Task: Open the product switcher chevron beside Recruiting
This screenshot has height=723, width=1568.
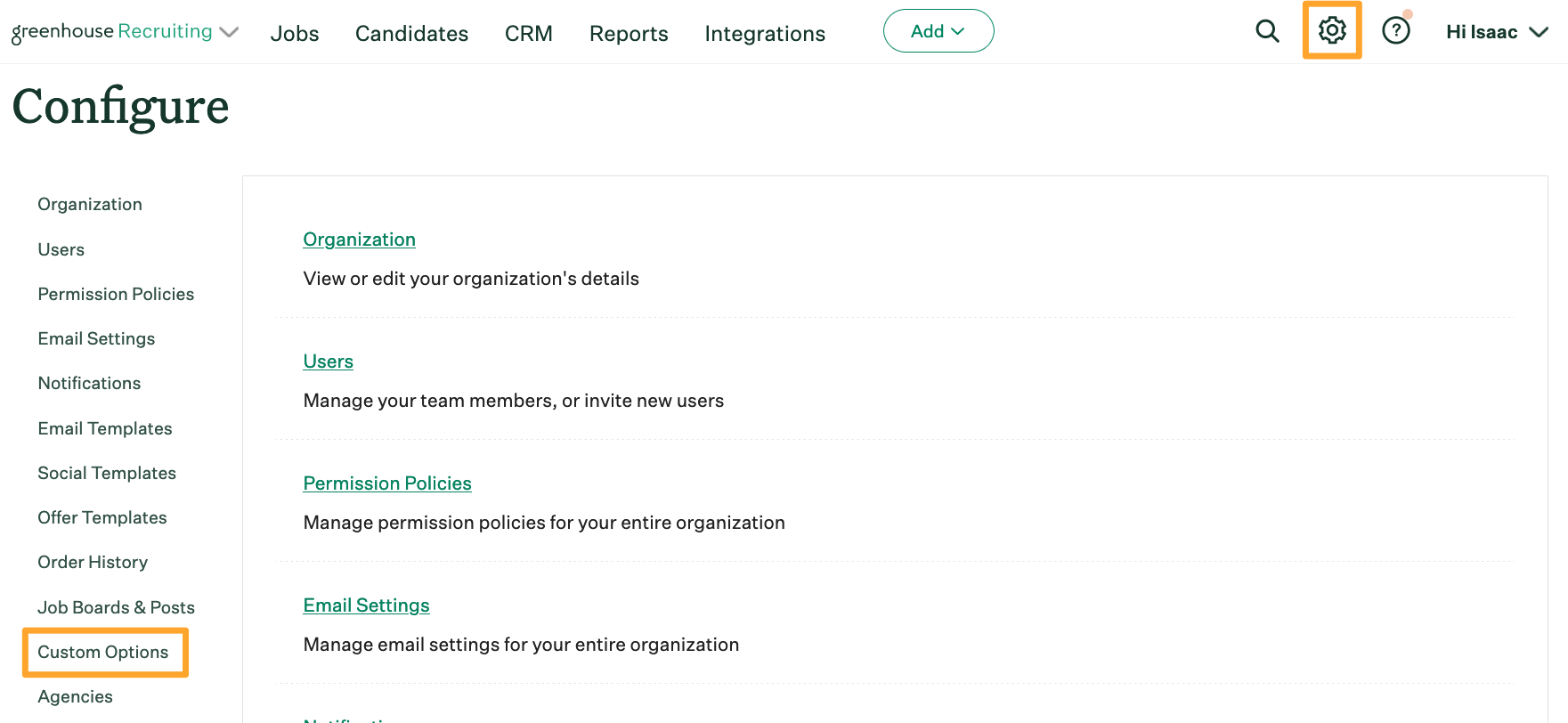Action: point(229,33)
